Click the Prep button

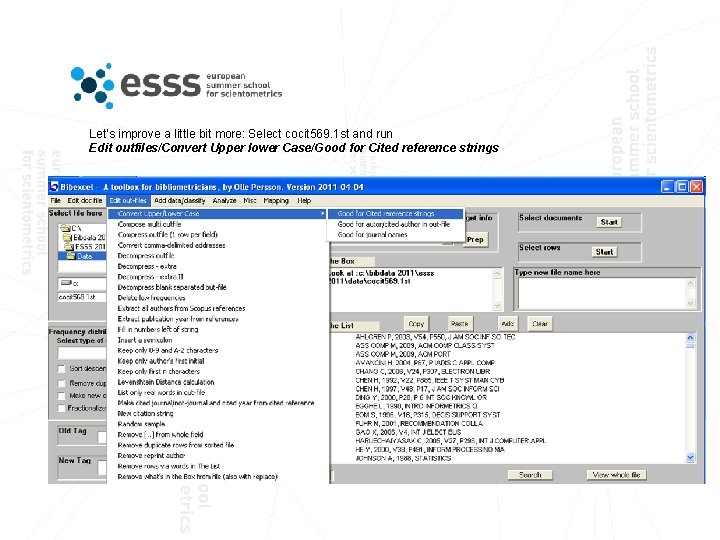coord(475,239)
